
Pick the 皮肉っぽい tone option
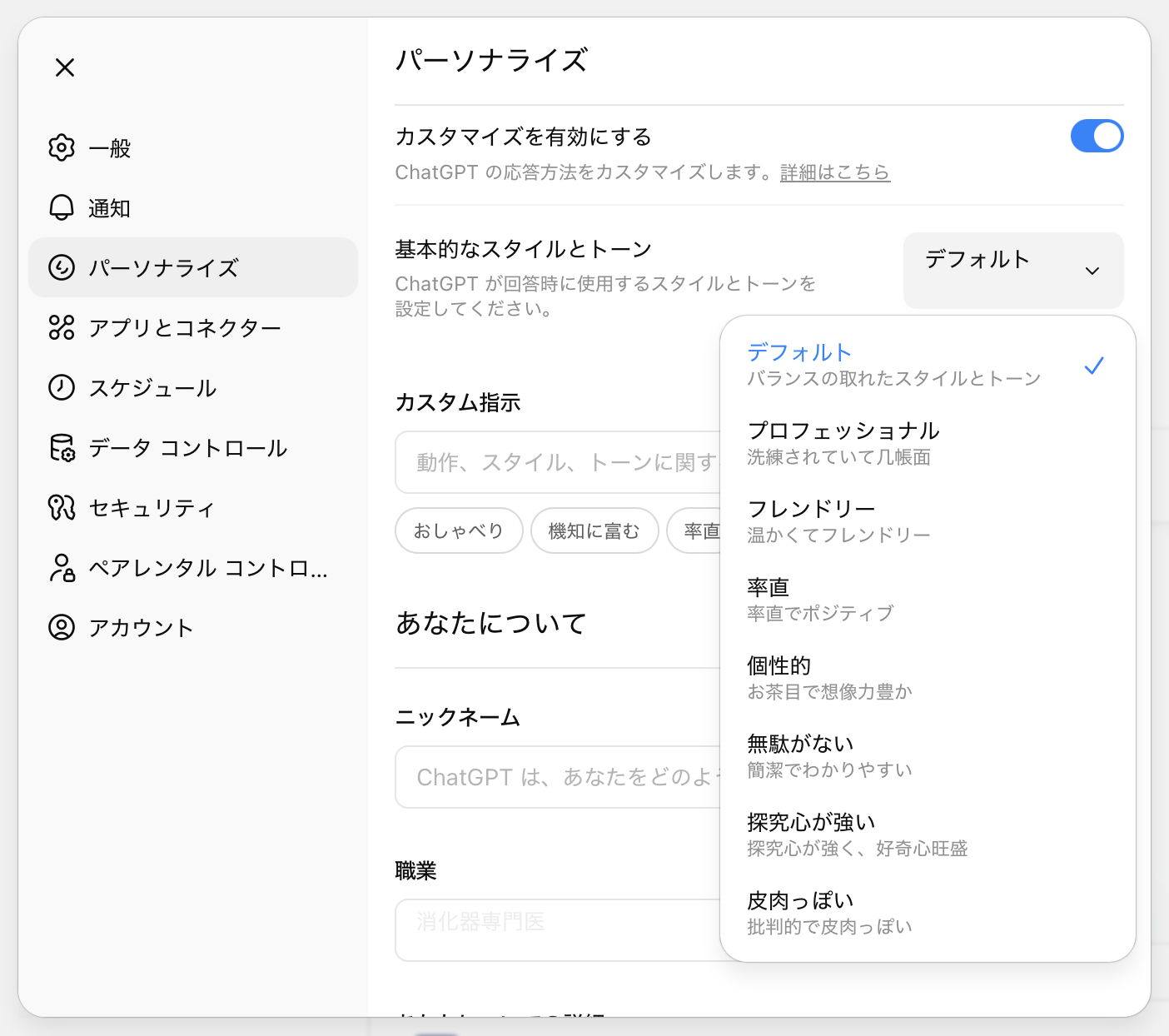click(829, 913)
